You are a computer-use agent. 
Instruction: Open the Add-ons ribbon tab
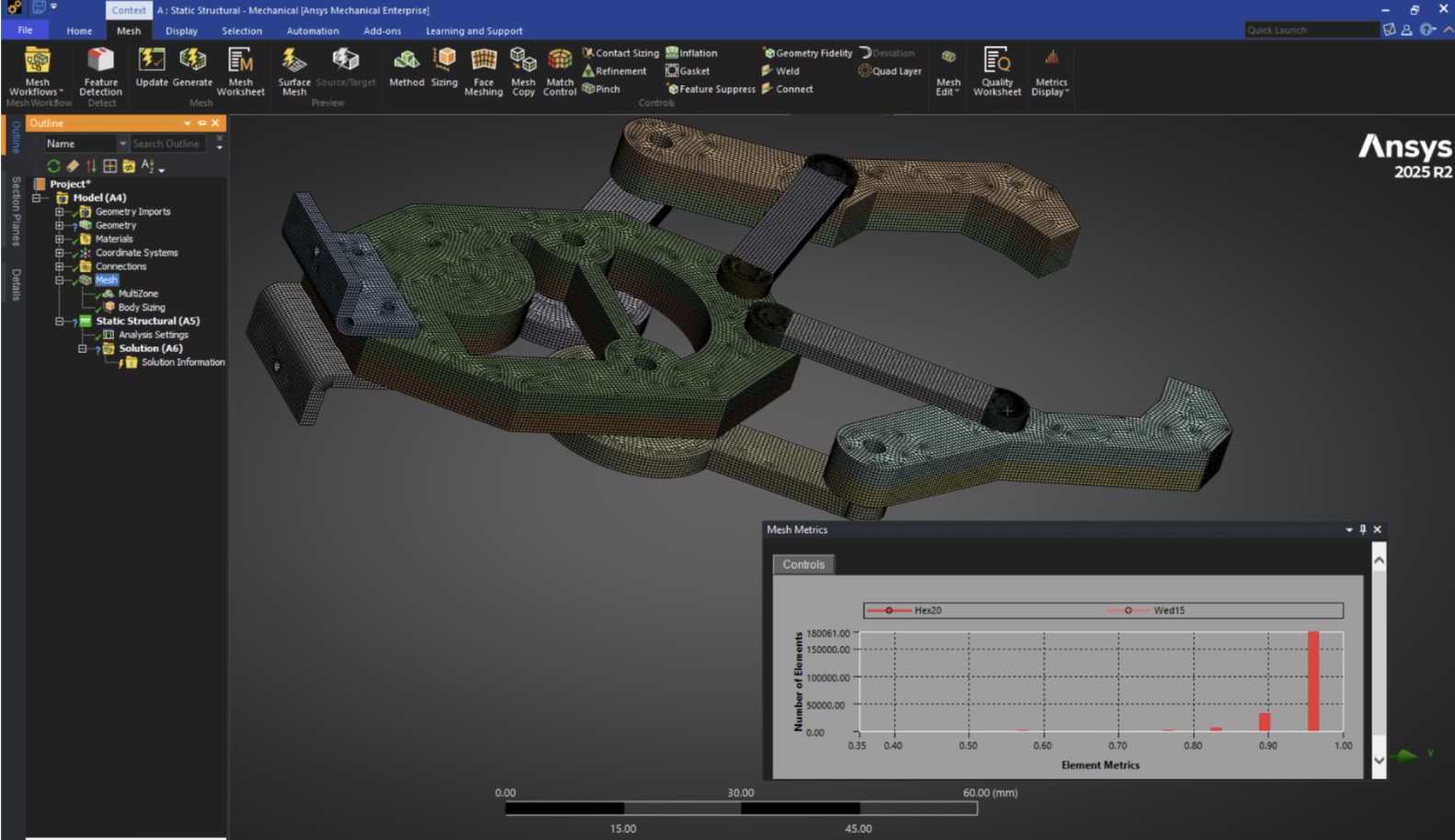[382, 30]
